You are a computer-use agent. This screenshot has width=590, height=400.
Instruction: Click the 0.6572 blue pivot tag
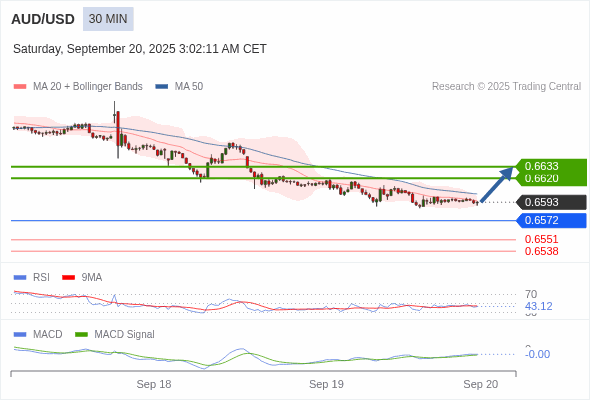[551, 220]
